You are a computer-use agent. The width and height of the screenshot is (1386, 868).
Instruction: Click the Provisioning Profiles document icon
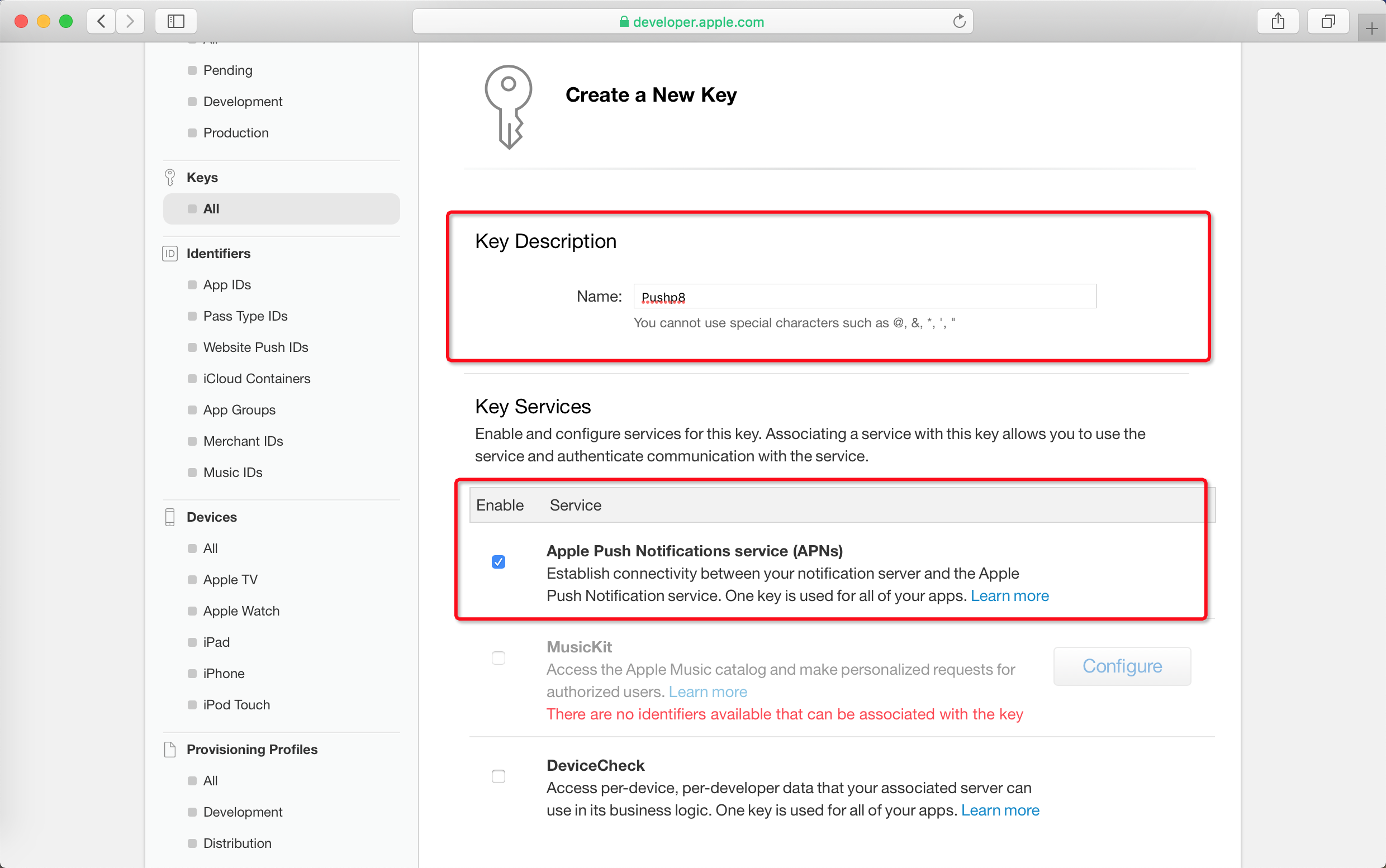pyautogui.click(x=170, y=749)
